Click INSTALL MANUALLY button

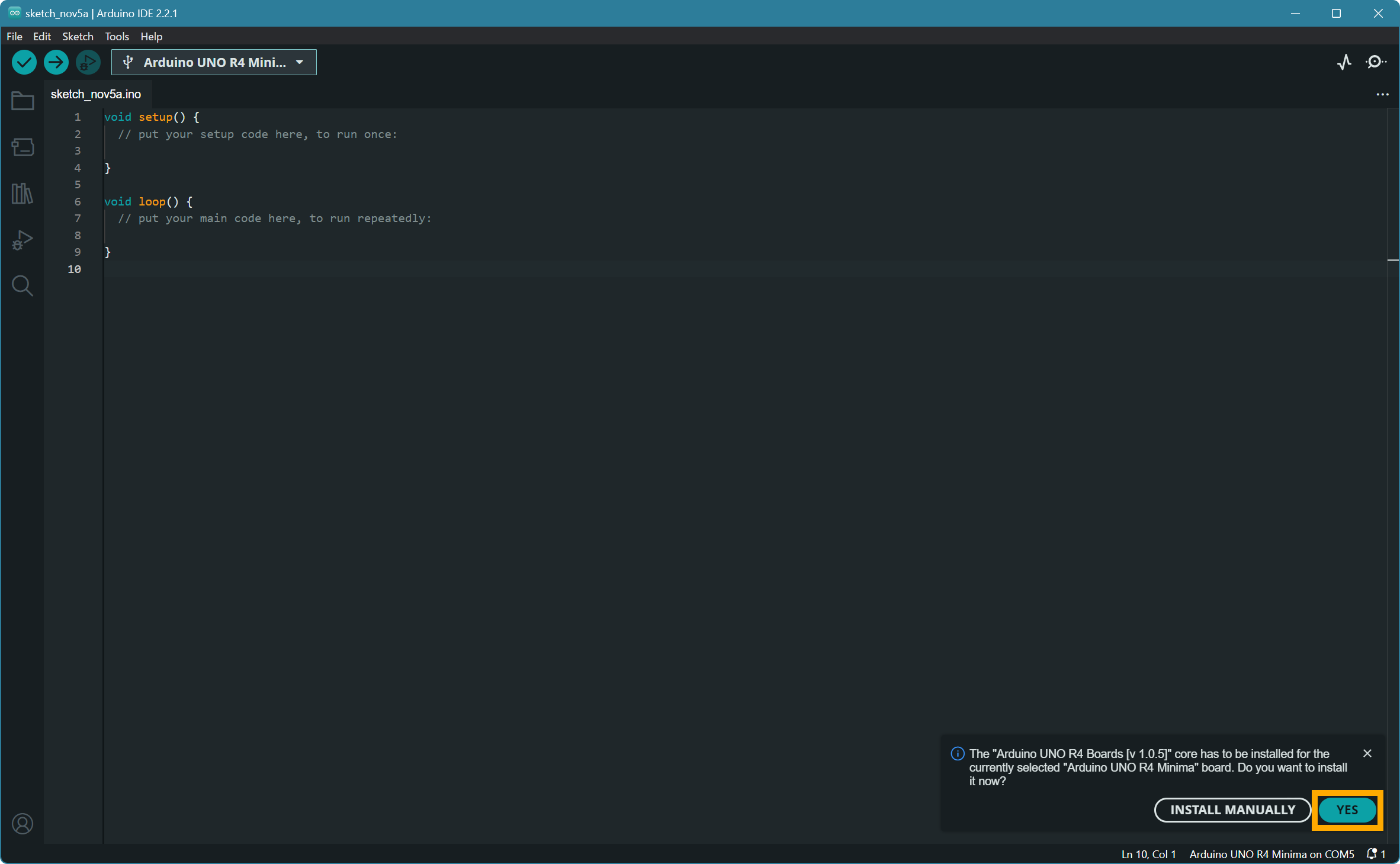point(1232,809)
